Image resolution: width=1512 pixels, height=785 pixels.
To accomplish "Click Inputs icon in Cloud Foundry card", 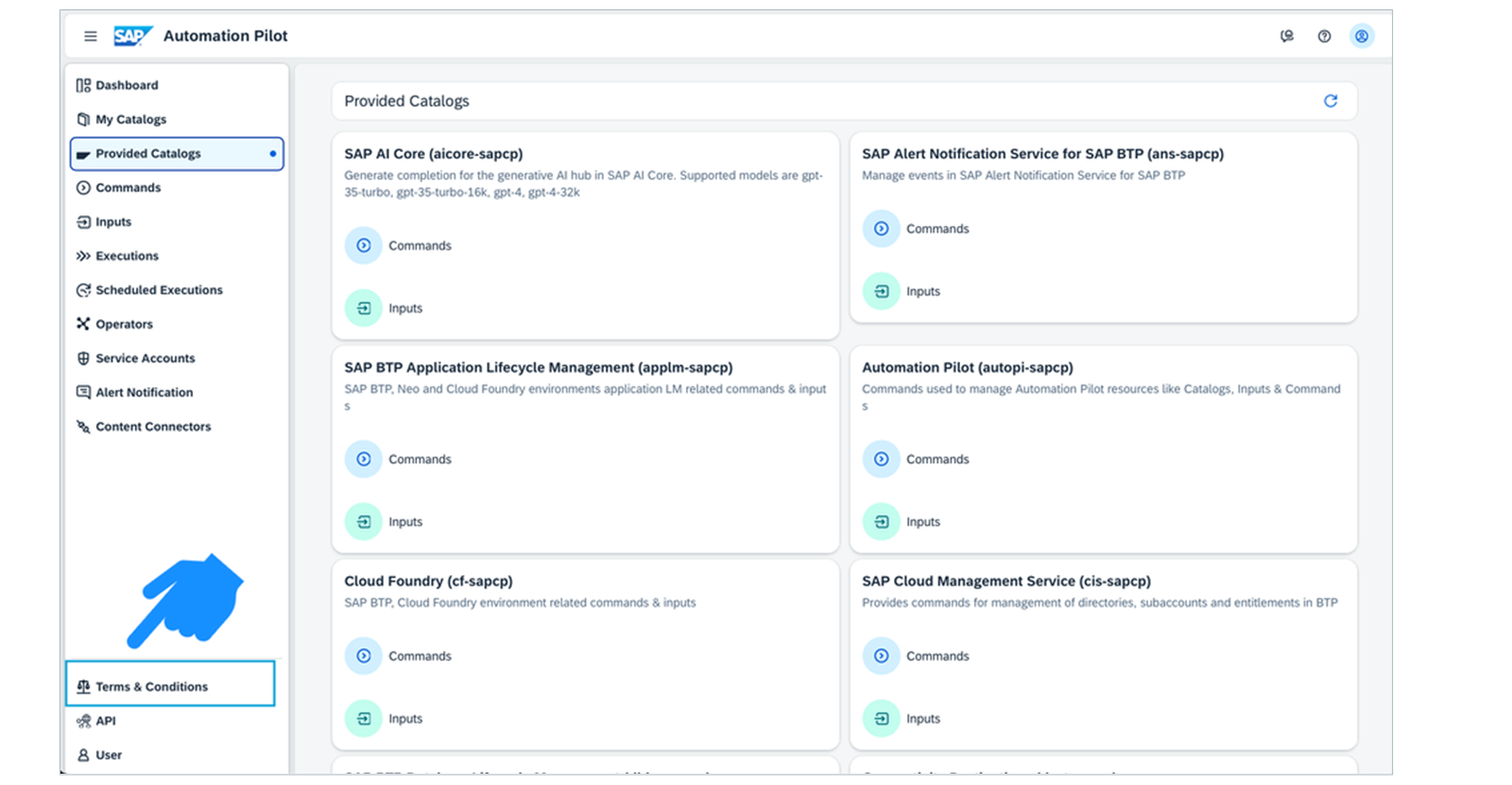I will pos(364,718).
